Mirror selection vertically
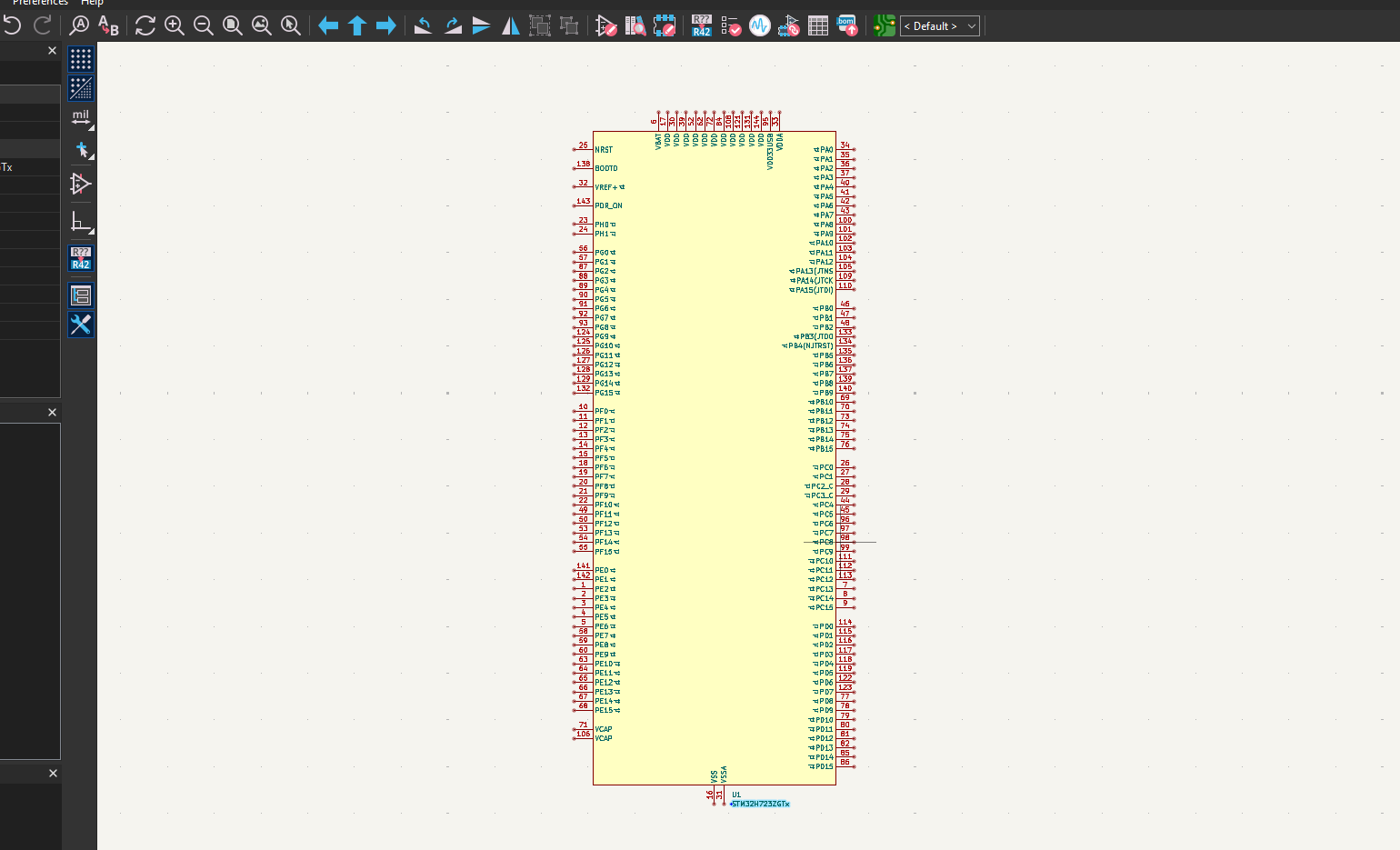This screenshot has height=850, width=1400. click(x=482, y=25)
